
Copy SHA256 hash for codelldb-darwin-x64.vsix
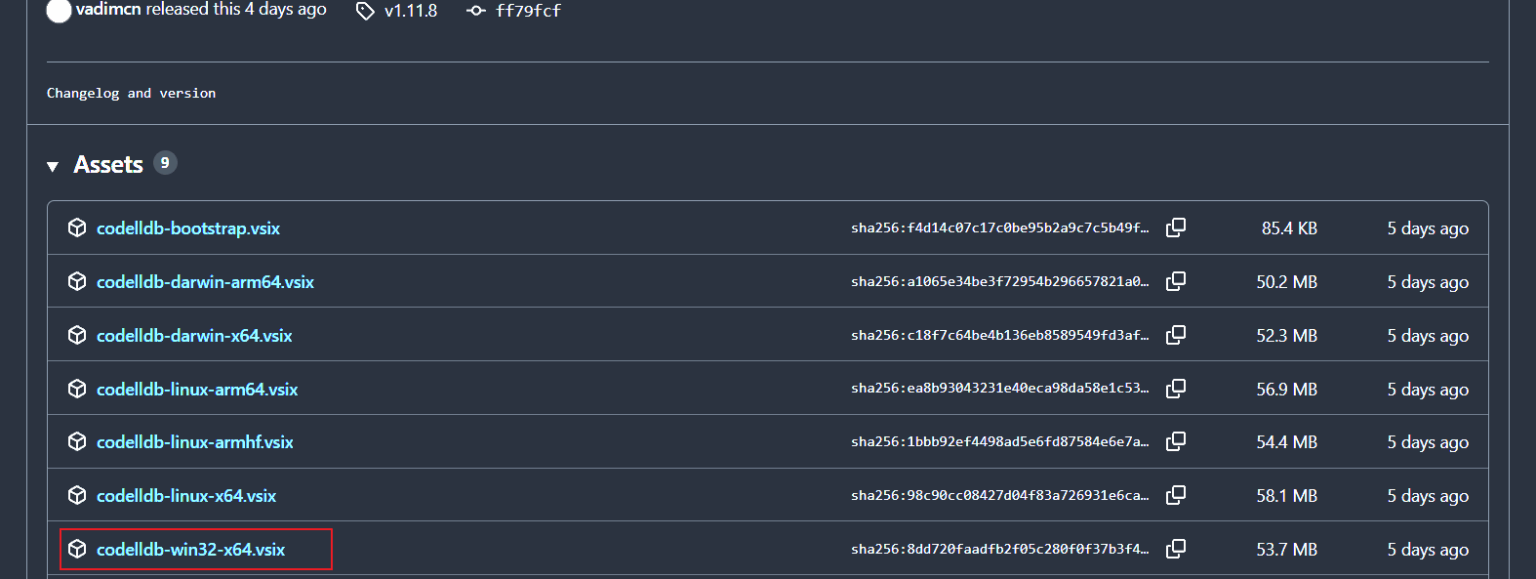tap(1176, 335)
